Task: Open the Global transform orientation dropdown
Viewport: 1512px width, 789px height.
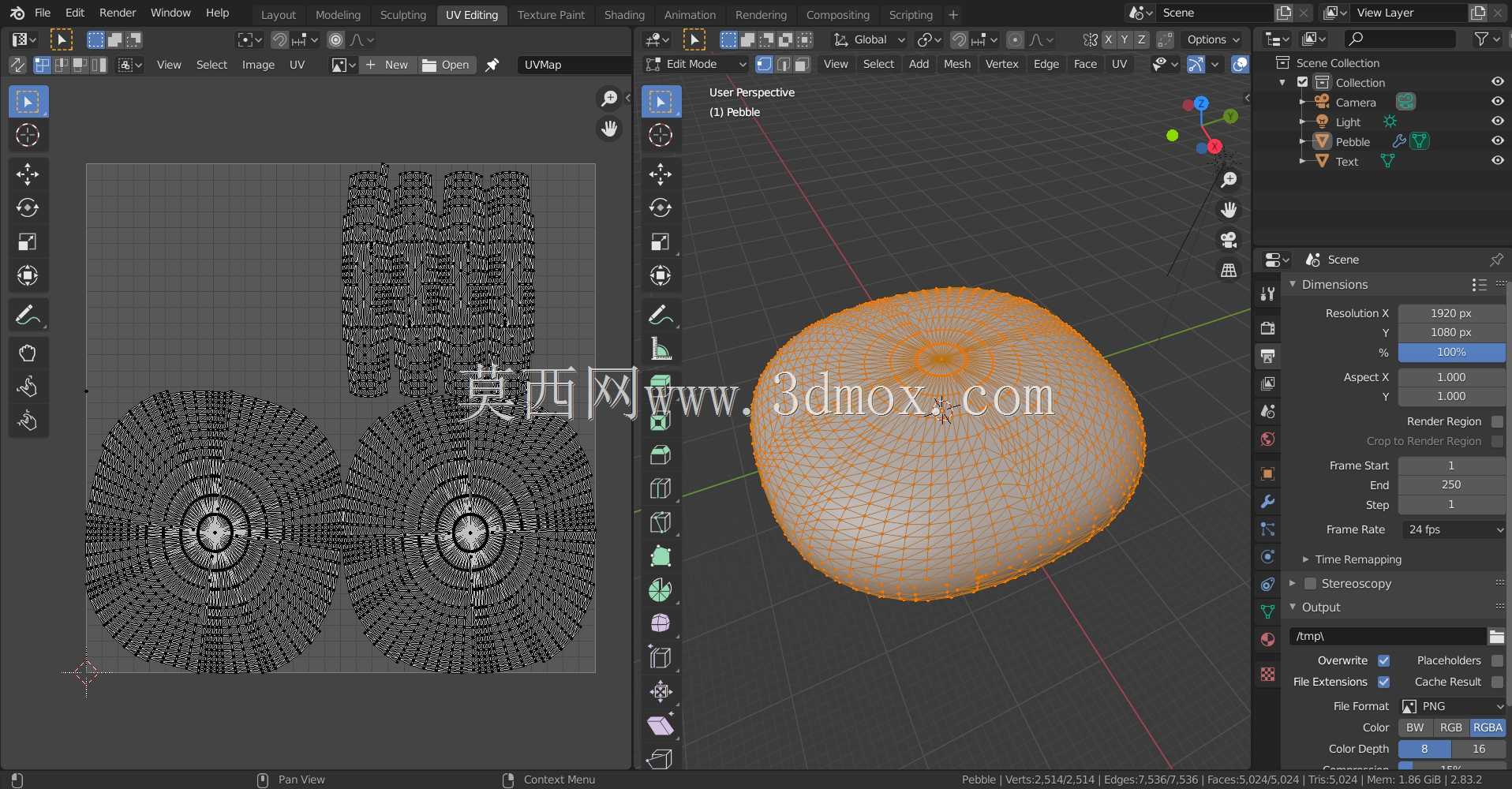Action: pyautogui.click(x=869, y=39)
